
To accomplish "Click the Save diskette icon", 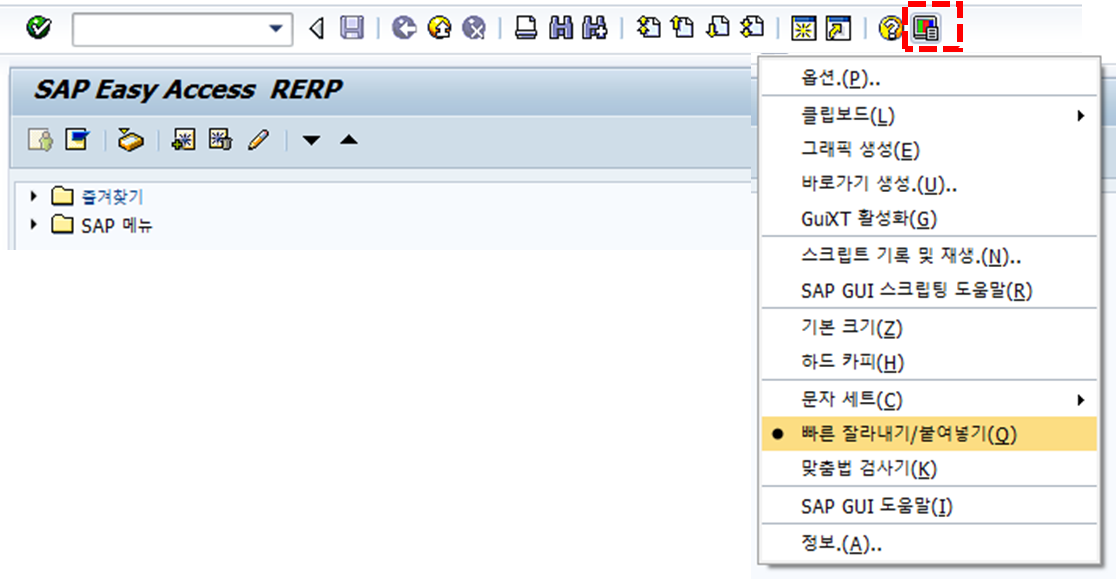I will tap(352, 28).
